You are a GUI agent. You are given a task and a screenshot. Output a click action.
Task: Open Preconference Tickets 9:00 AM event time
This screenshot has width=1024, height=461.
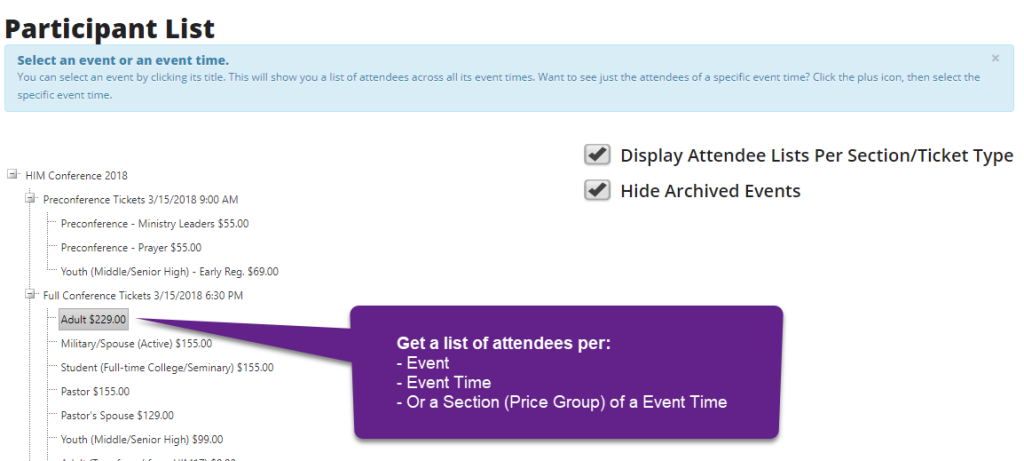(140, 200)
